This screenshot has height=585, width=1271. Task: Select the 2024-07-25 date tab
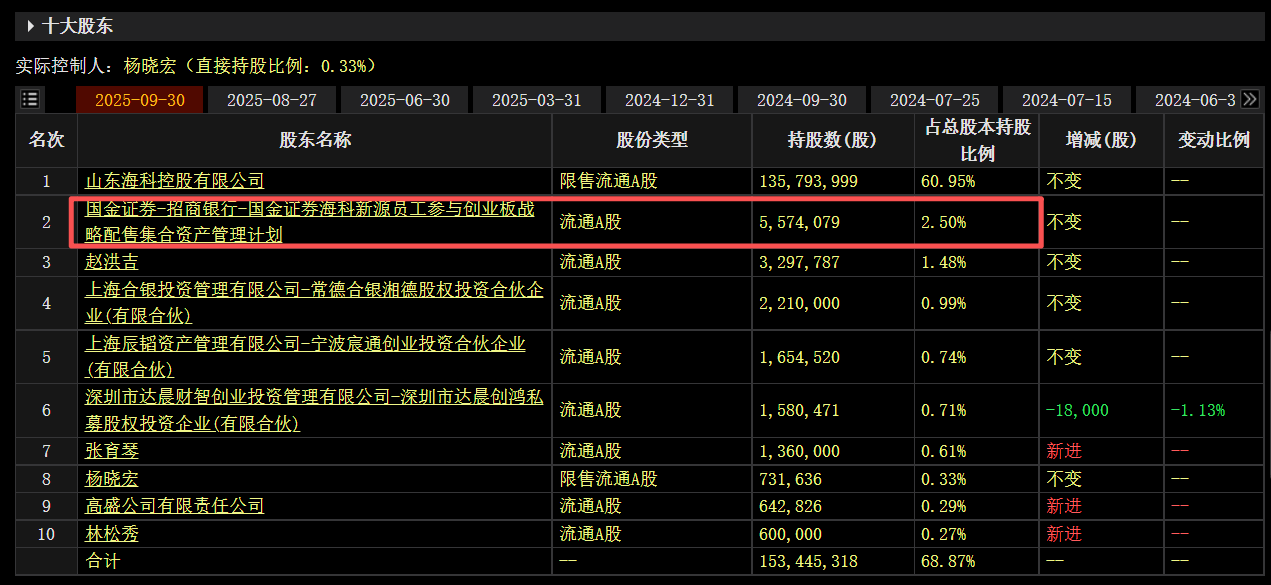click(934, 100)
